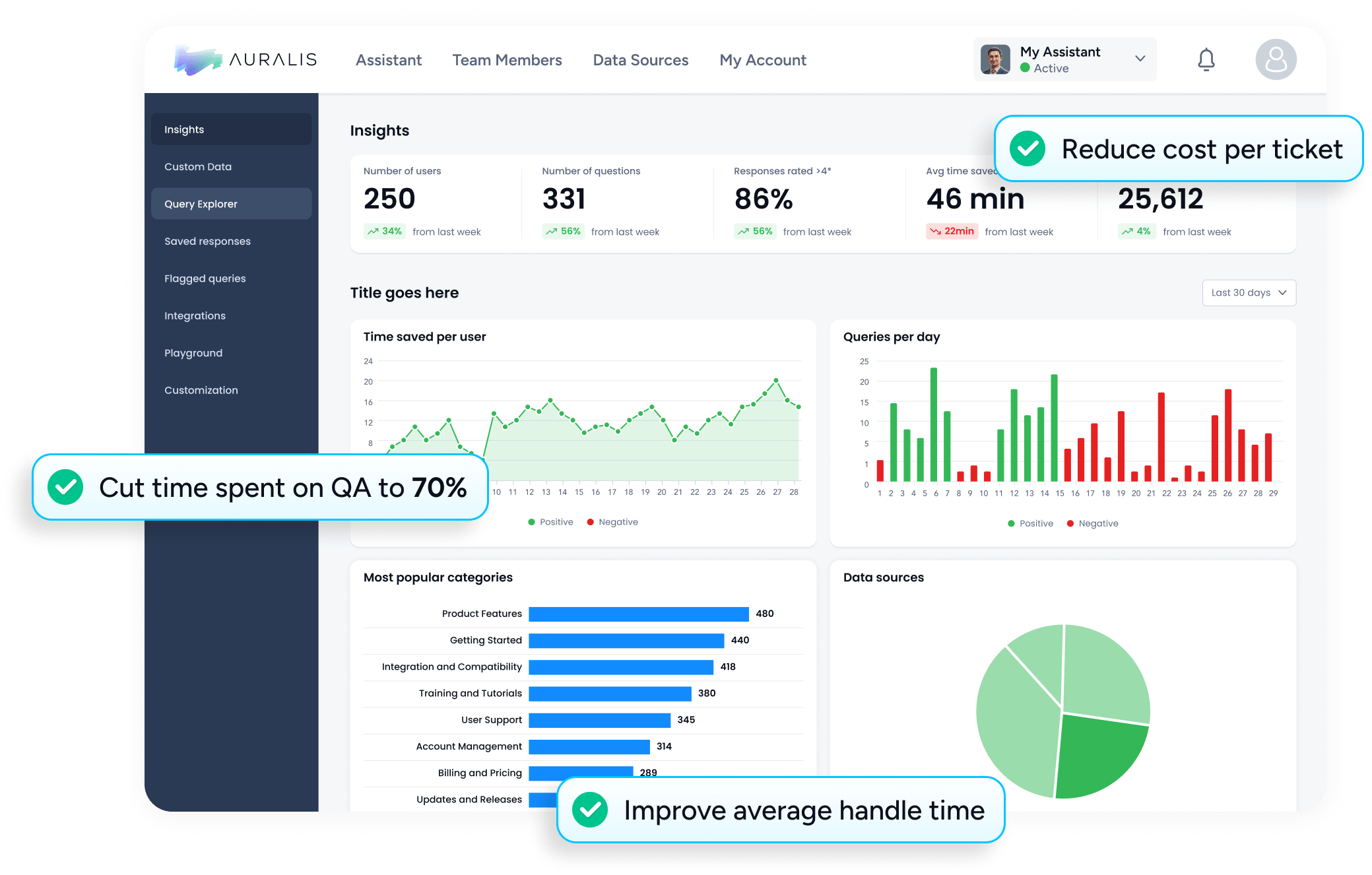Open the user profile avatar icon
The height and width of the screenshot is (875, 1372).
point(1275,59)
